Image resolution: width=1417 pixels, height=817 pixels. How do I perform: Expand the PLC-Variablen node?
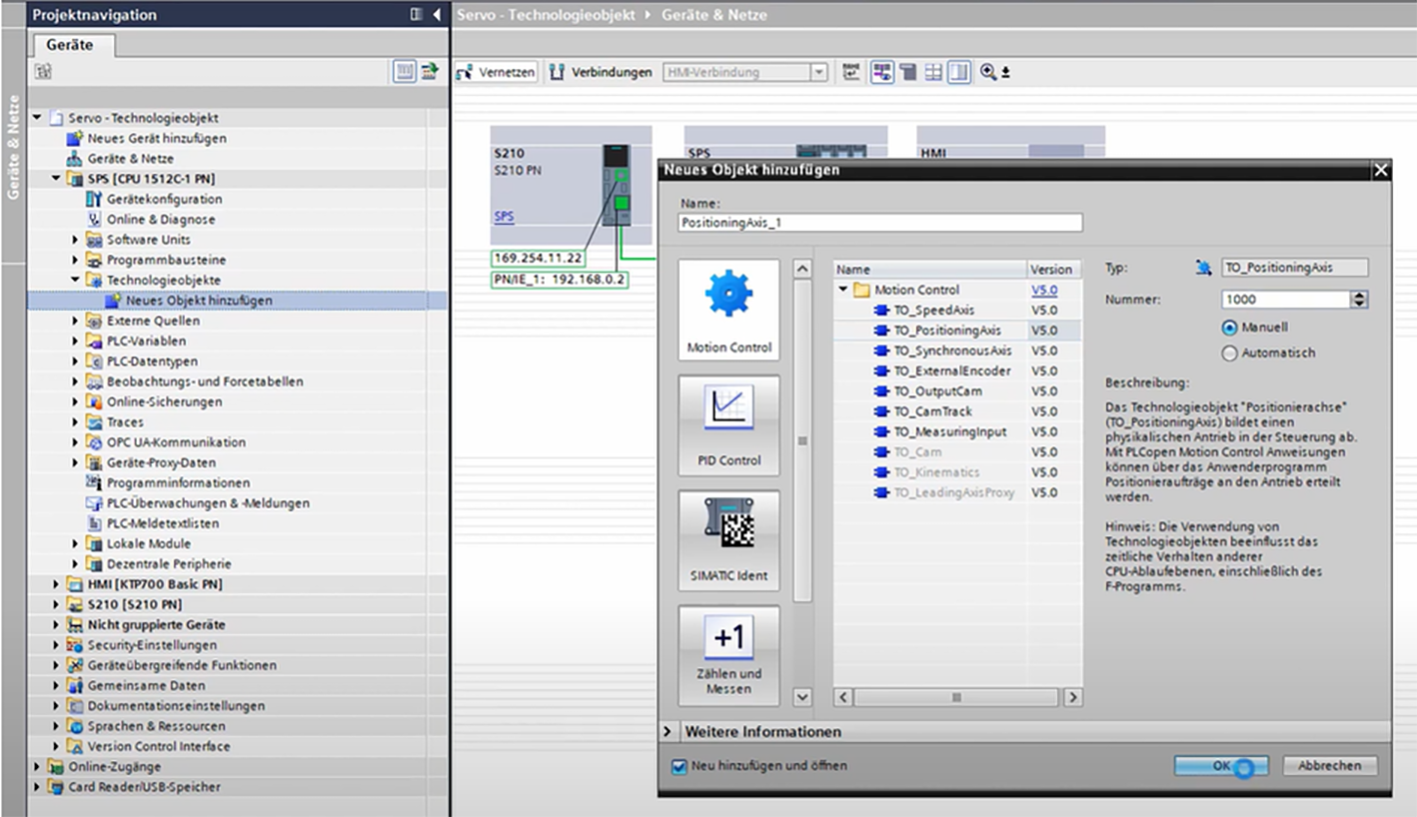[x=76, y=341]
